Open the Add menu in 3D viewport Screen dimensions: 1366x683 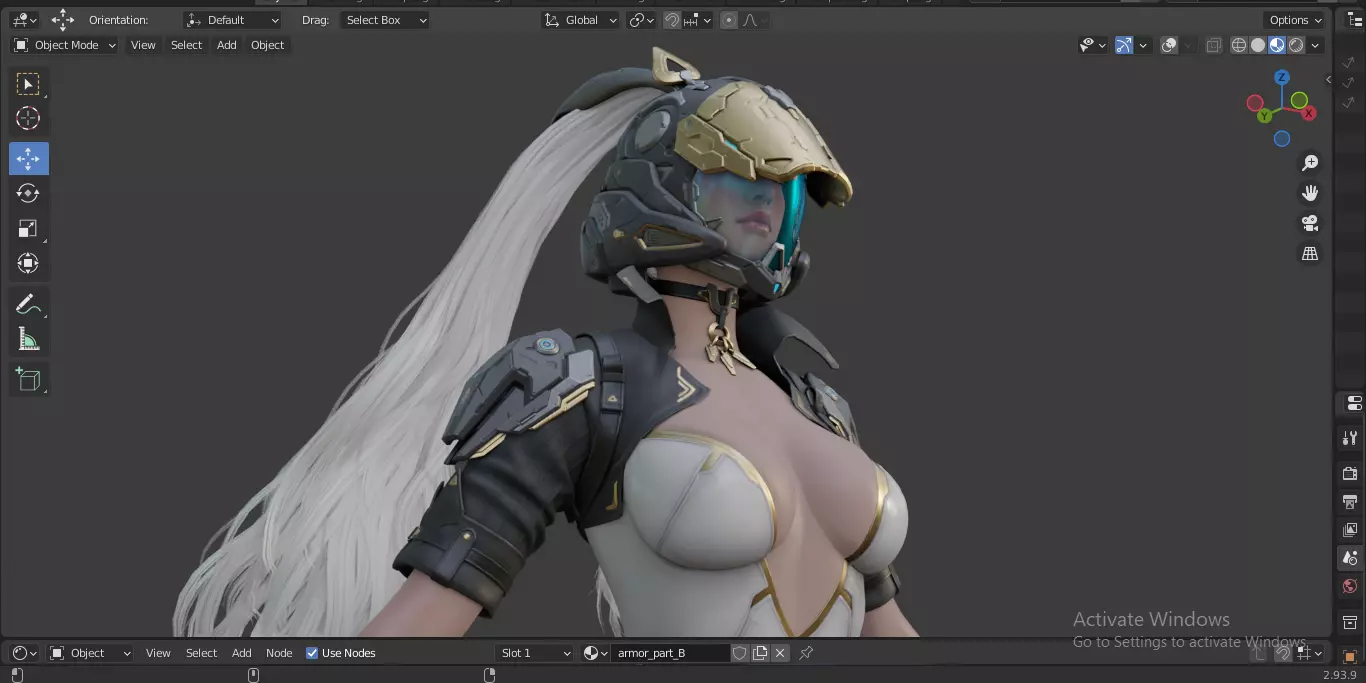coord(227,45)
